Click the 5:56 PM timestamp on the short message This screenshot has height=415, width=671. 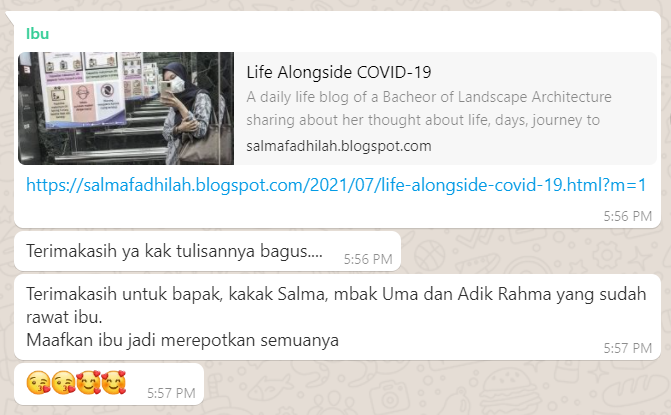368,259
